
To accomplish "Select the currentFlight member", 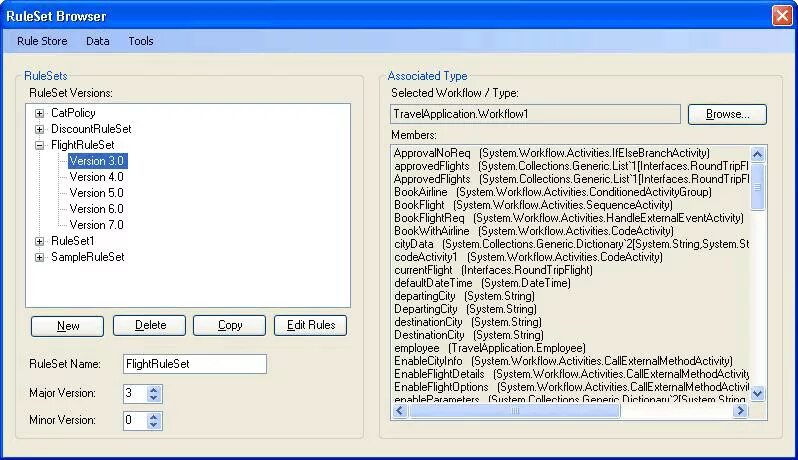I will coord(494,270).
